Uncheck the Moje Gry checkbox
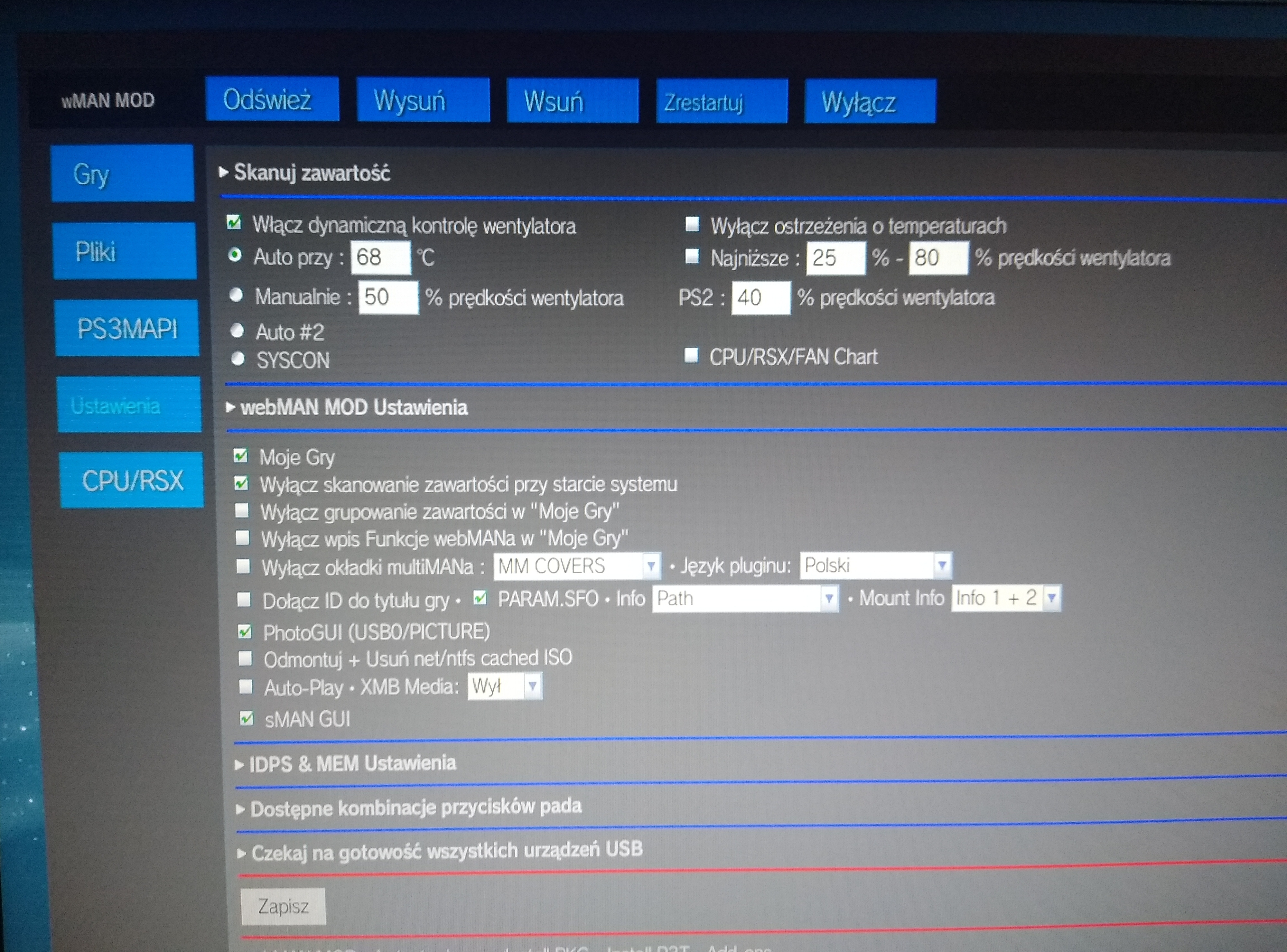The image size is (1287, 952). pyautogui.click(x=241, y=456)
